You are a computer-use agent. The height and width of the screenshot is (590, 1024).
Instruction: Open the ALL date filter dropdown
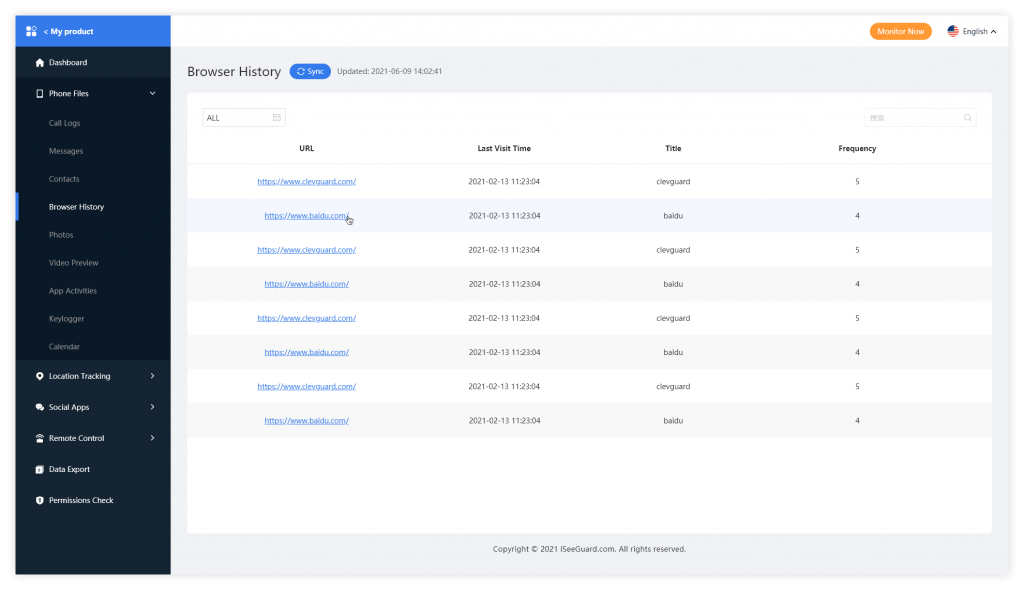244,118
